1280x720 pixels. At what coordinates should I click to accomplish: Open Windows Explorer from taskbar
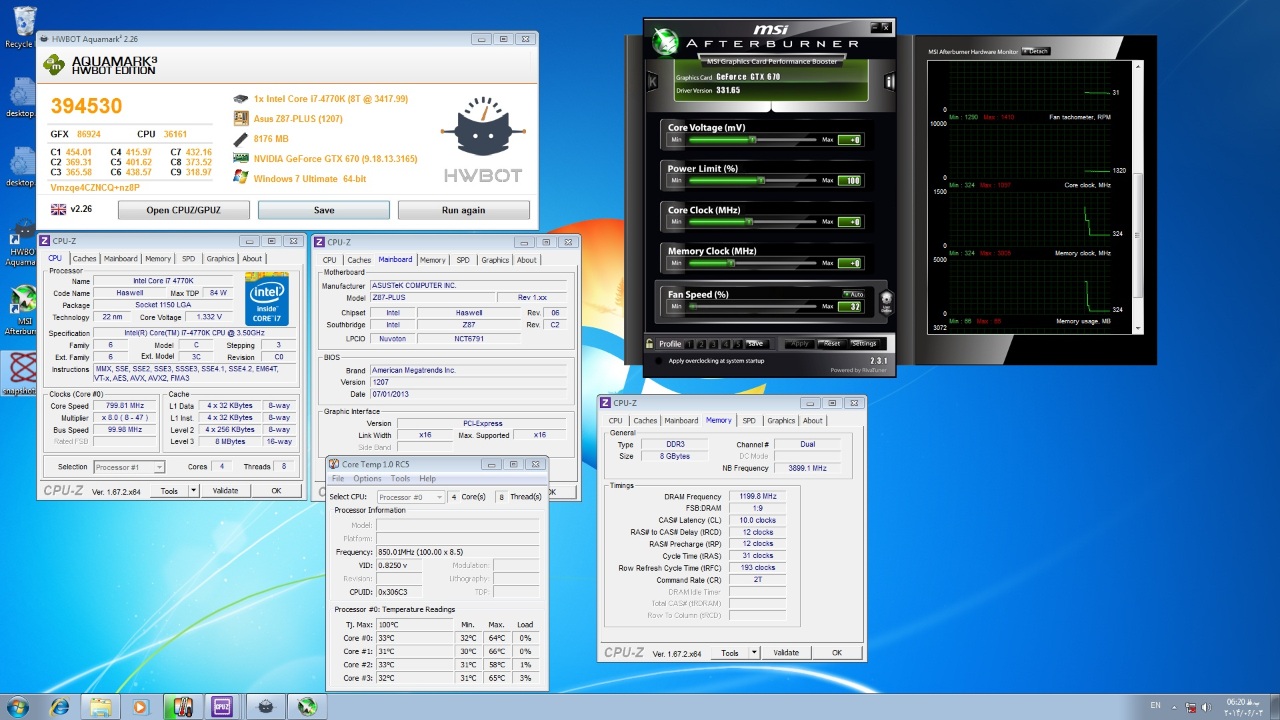[x=101, y=707]
